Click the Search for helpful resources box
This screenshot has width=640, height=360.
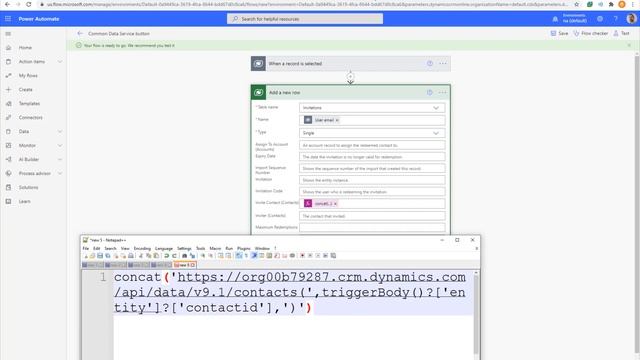click(x=305, y=19)
